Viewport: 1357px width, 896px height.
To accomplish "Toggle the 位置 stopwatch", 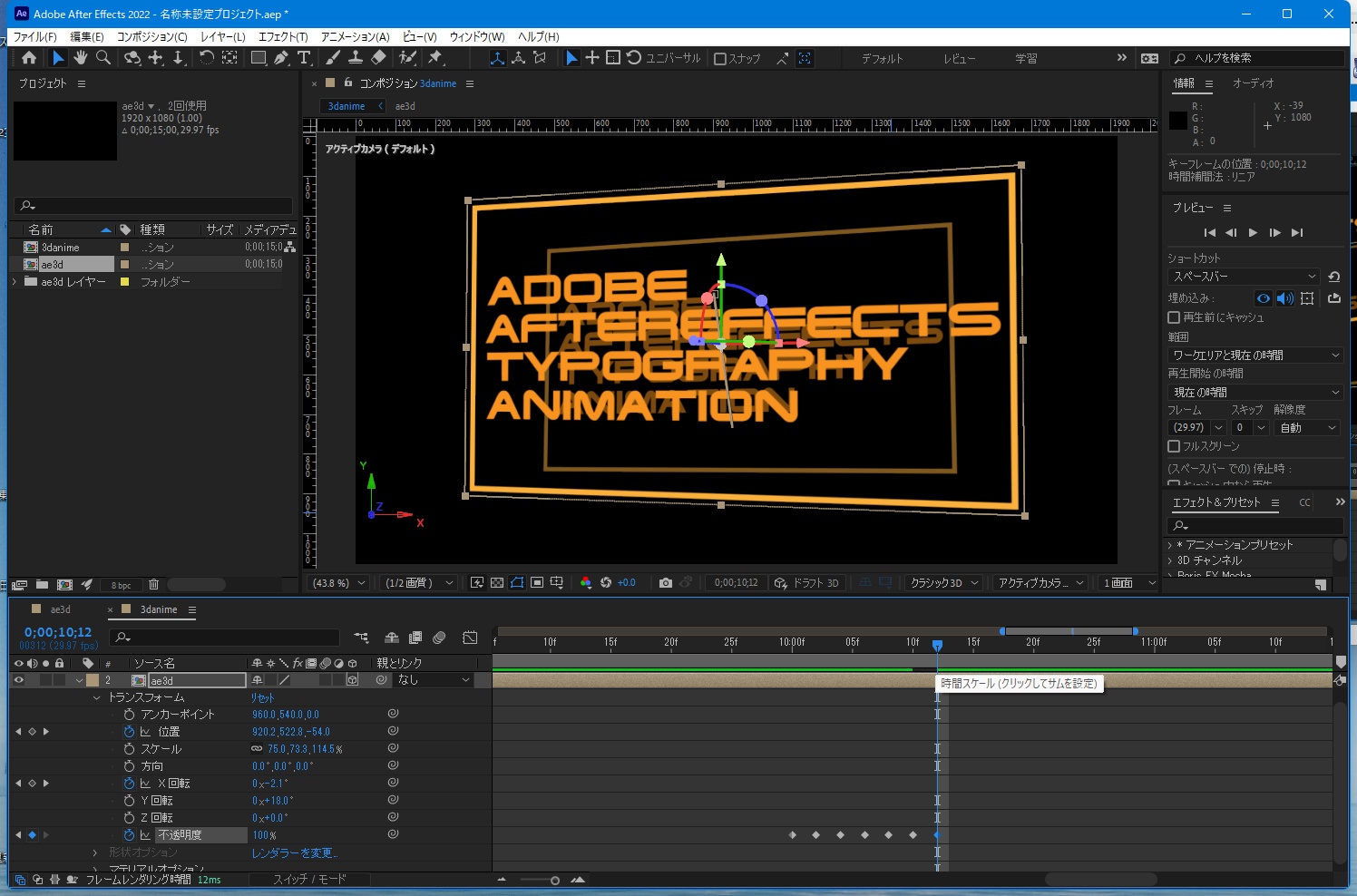I will click(129, 732).
